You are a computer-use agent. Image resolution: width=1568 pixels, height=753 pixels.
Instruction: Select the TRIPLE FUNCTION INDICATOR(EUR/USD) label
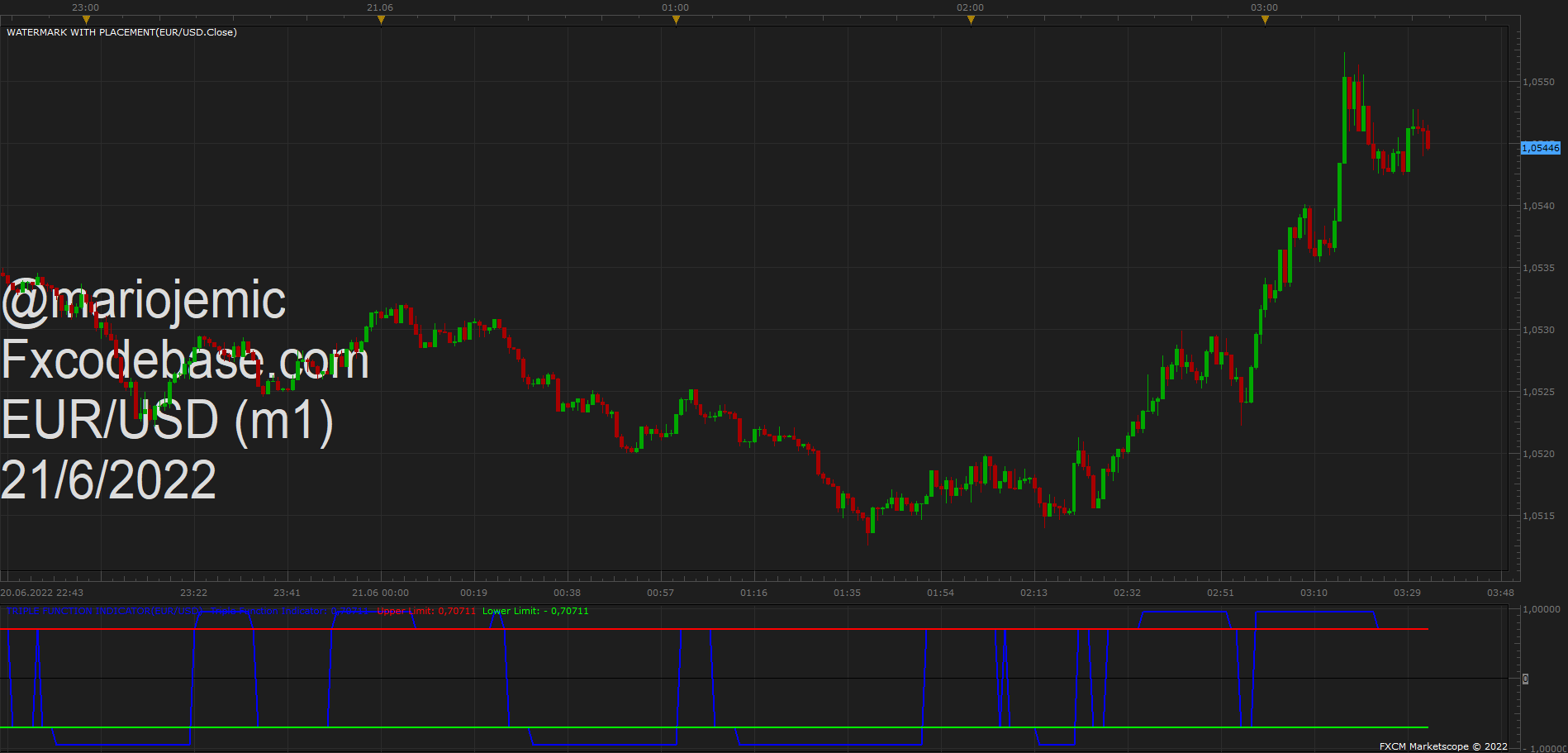click(x=106, y=612)
